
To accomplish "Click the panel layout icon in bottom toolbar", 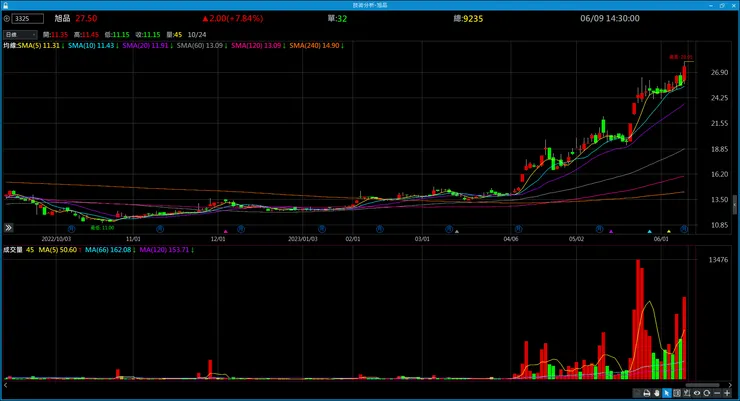I will point(677,393).
